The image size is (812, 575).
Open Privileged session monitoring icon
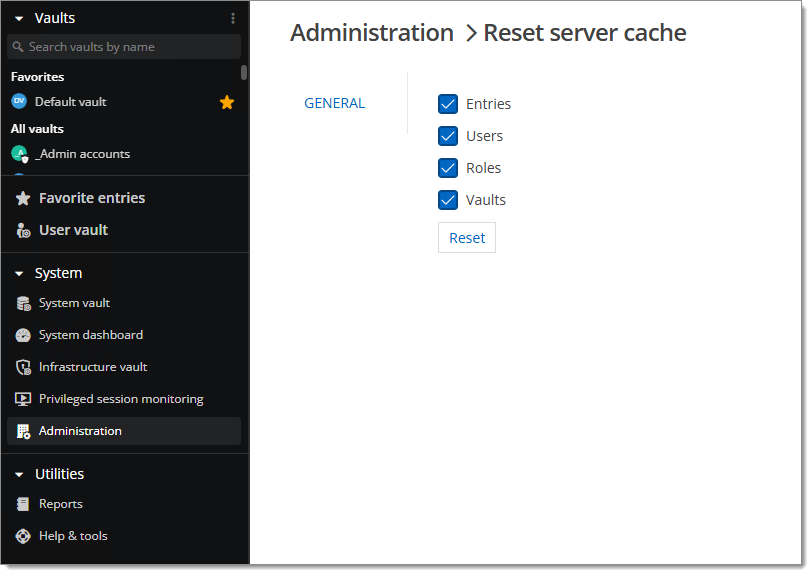point(23,399)
